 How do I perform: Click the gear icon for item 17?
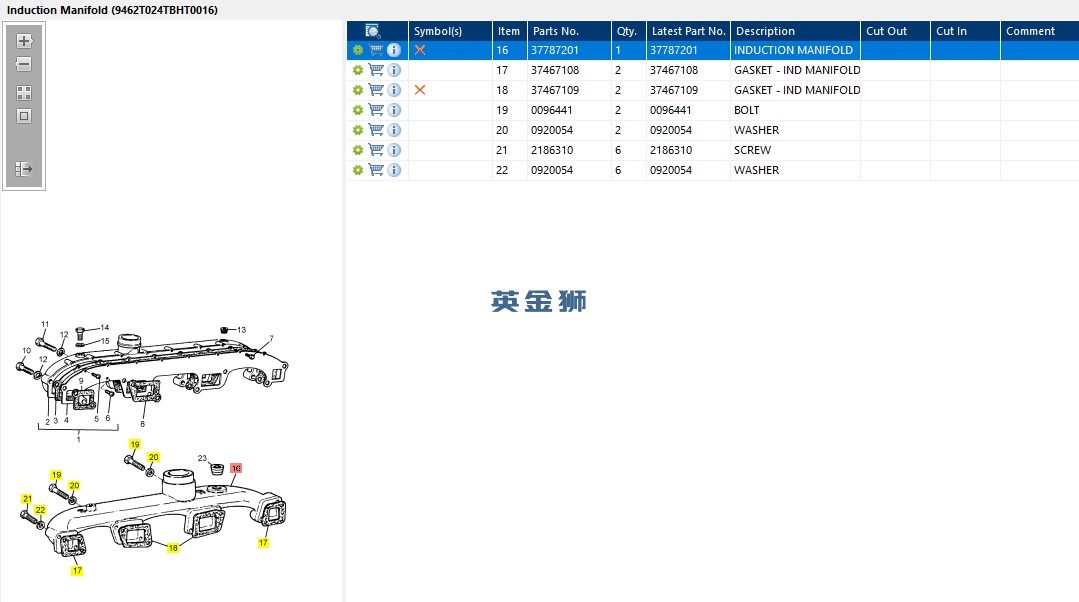pos(358,70)
